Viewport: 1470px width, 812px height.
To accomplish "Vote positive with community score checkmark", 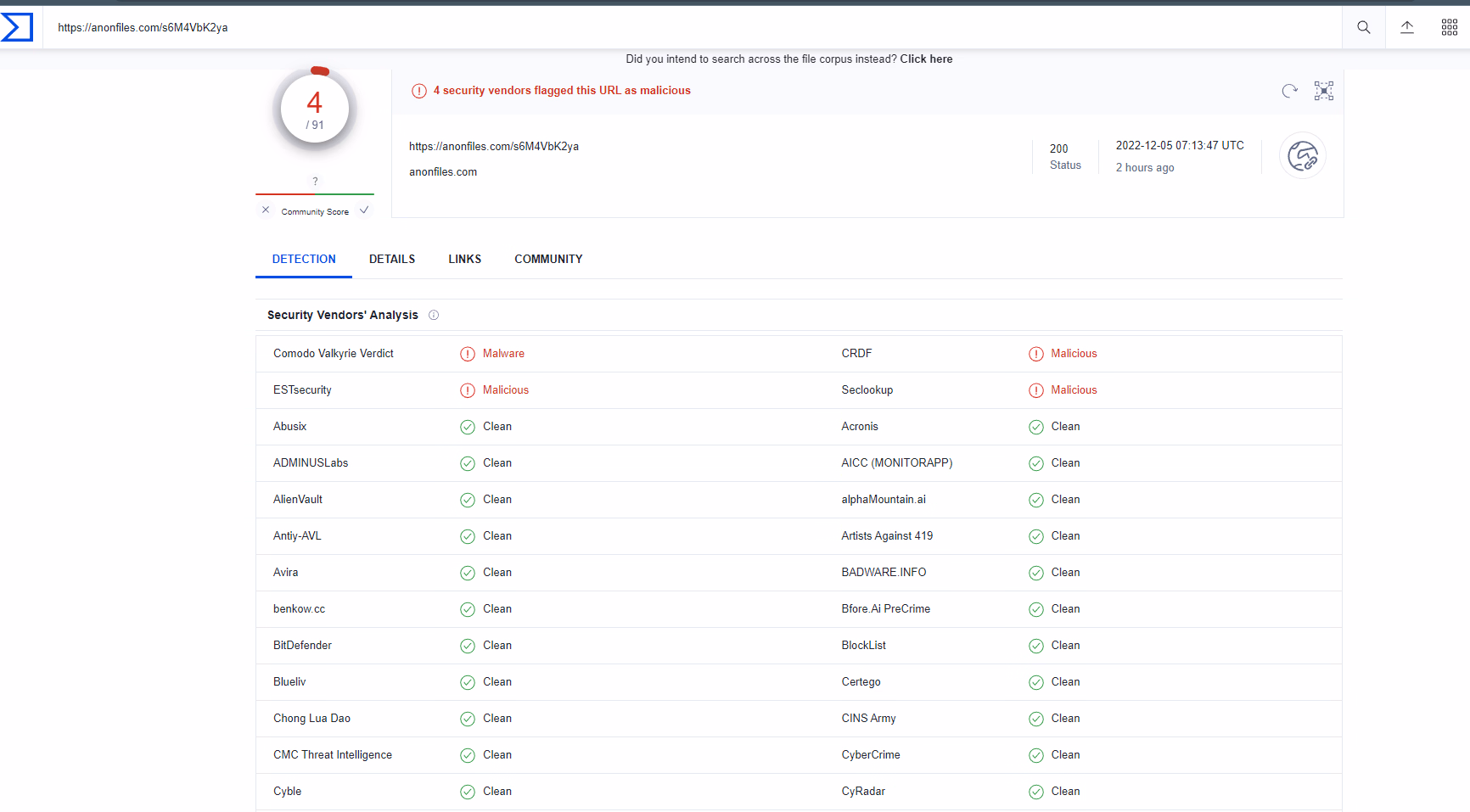I will (364, 210).
